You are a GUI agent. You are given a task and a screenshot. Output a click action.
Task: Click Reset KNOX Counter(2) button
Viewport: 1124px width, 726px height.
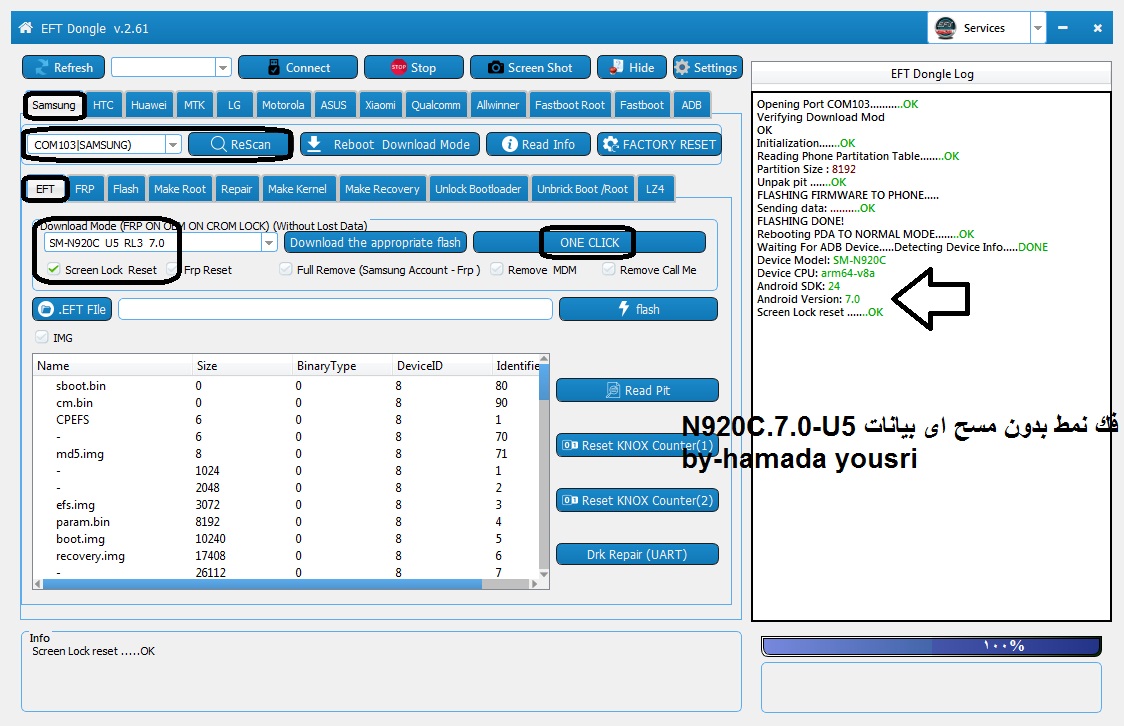(x=637, y=500)
